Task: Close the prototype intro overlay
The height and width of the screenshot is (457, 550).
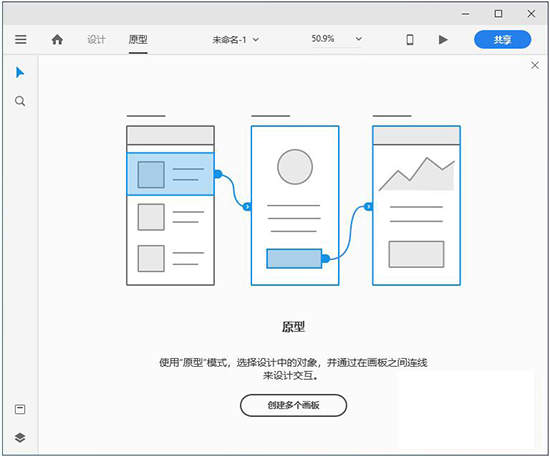Action: point(535,65)
